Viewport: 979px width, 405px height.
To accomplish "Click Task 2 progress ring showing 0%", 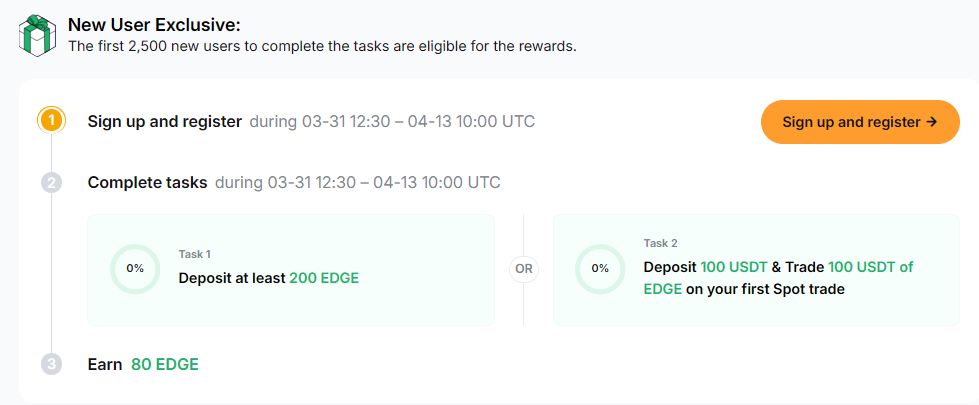I will point(600,269).
